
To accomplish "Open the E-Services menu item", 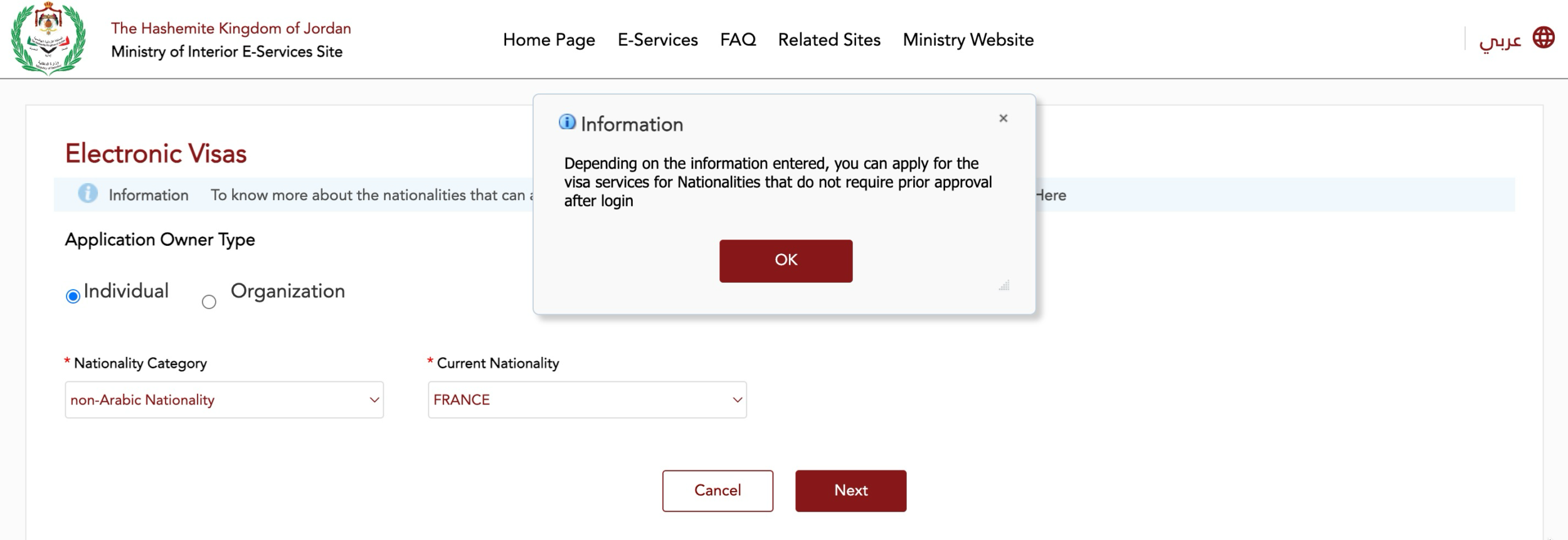I will pos(657,40).
